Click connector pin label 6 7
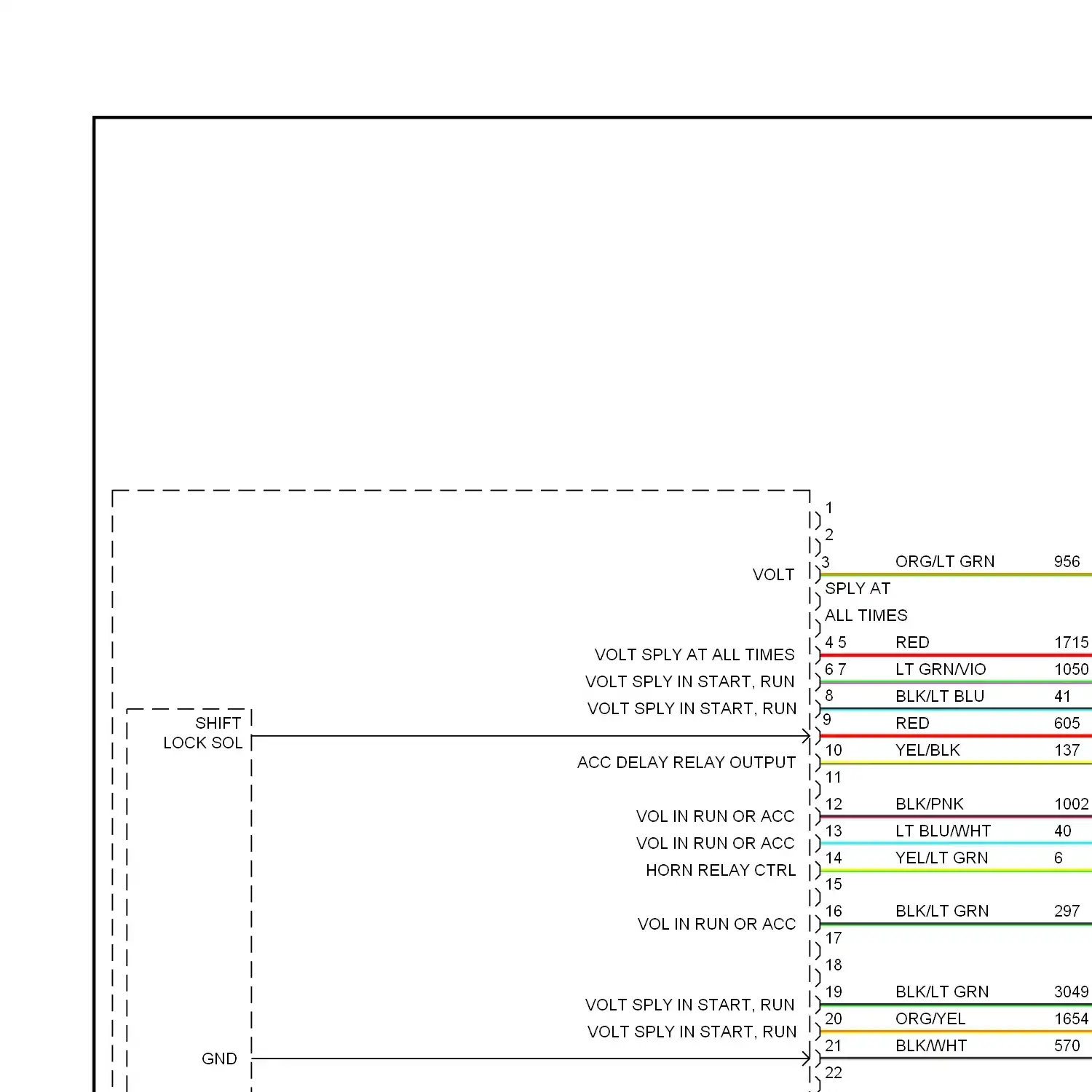Image resolution: width=1092 pixels, height=1092 pixels. coord(836,669)
